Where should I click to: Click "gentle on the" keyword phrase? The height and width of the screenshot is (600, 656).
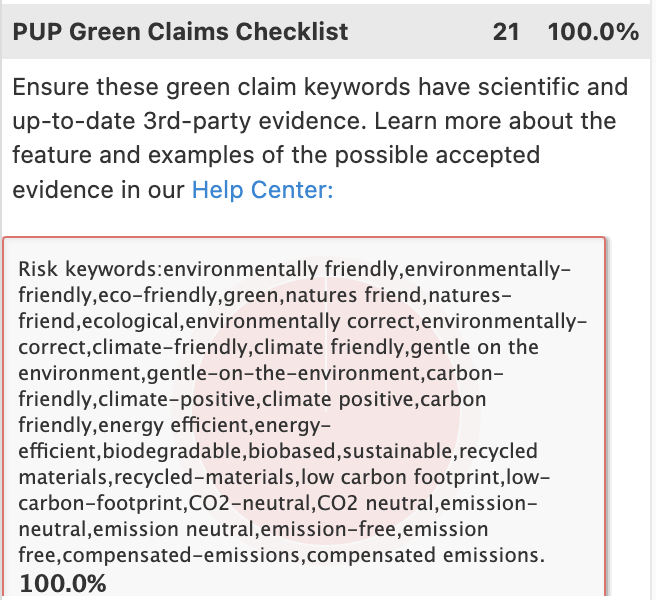481,348
